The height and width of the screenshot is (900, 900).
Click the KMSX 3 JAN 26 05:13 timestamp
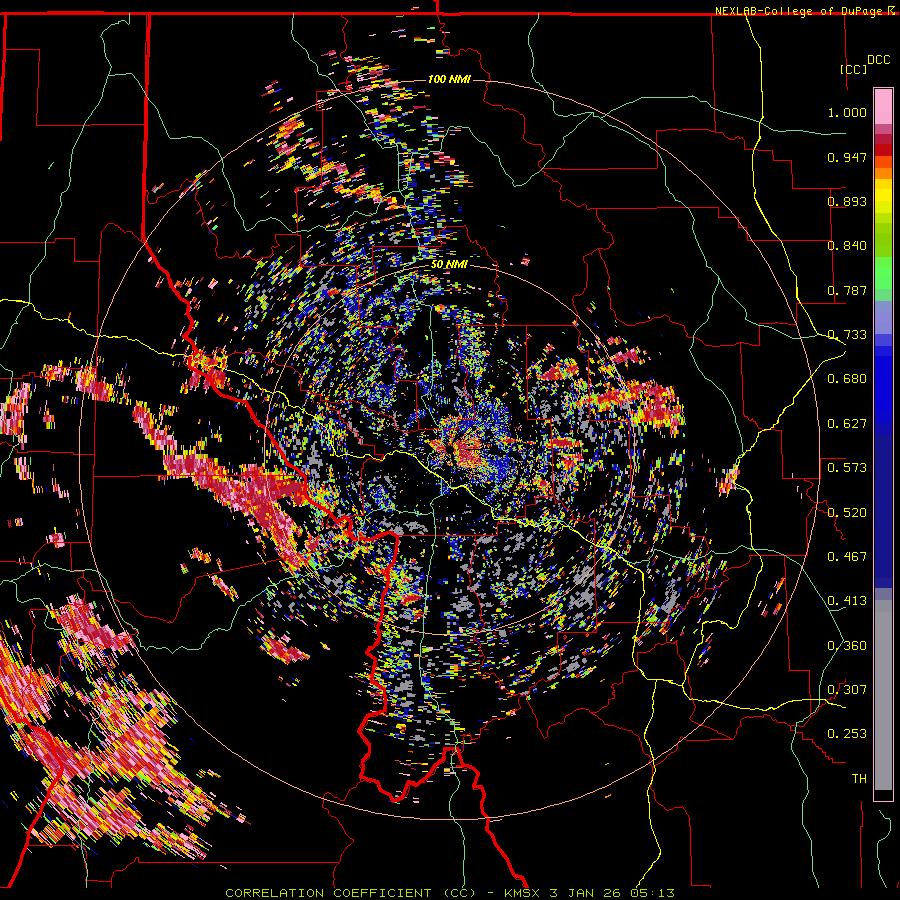point(589,893)
